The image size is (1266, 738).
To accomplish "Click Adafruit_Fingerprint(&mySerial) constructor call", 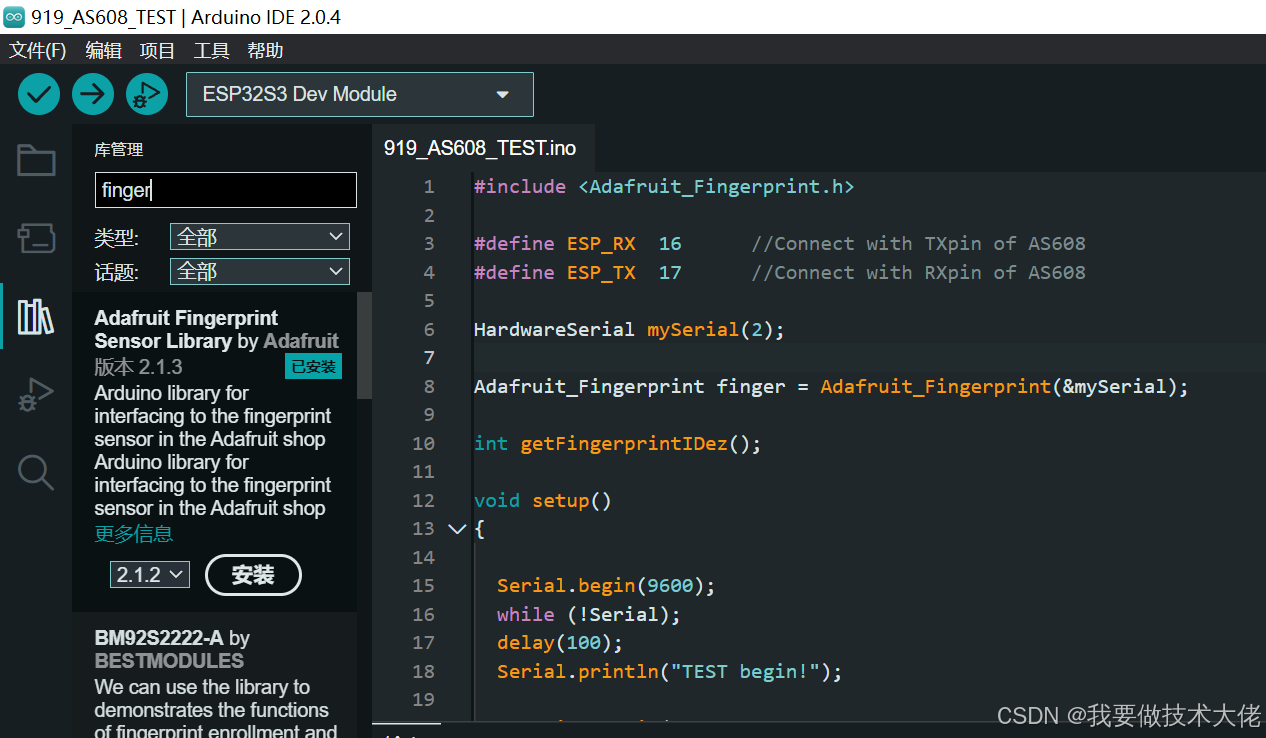I will 1005,386.
